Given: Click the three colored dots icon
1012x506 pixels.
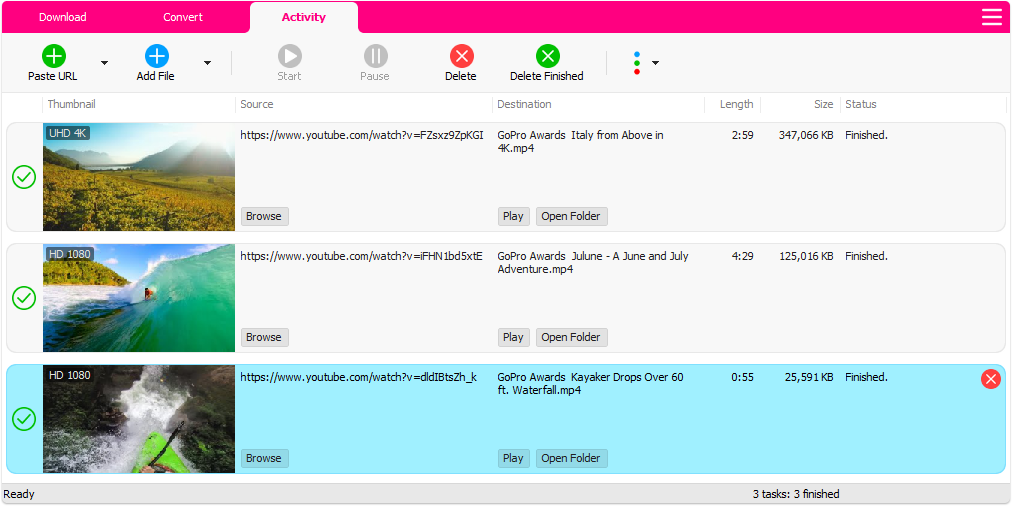Looking at the screenshot, I should pyautogui.click(x=637, y=63).
